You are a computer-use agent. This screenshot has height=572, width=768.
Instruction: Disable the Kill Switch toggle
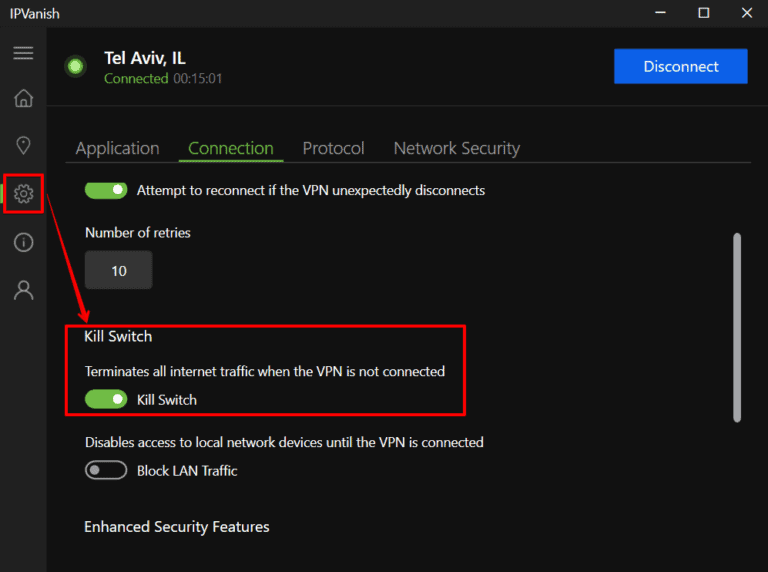click(x=106, y=399)
